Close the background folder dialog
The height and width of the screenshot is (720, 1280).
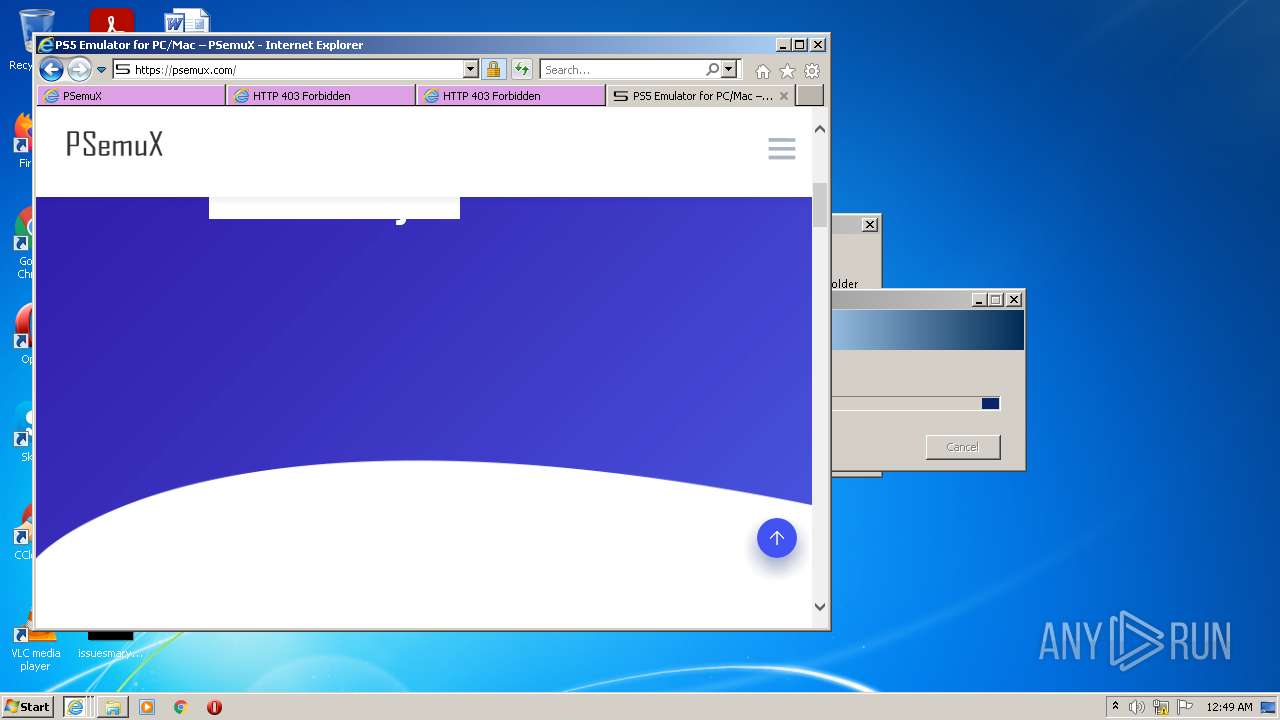coord(870,225)
